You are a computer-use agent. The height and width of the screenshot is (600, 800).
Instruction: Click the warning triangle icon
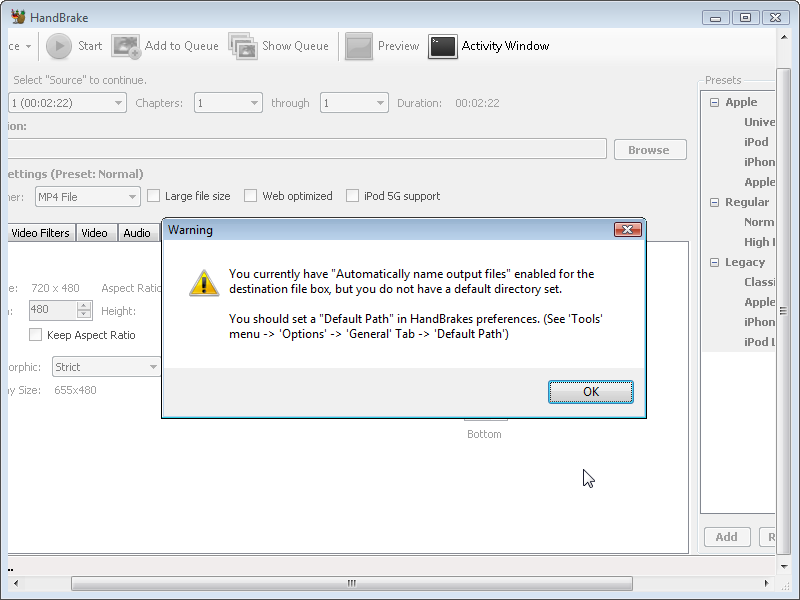(x=204, y=283)
